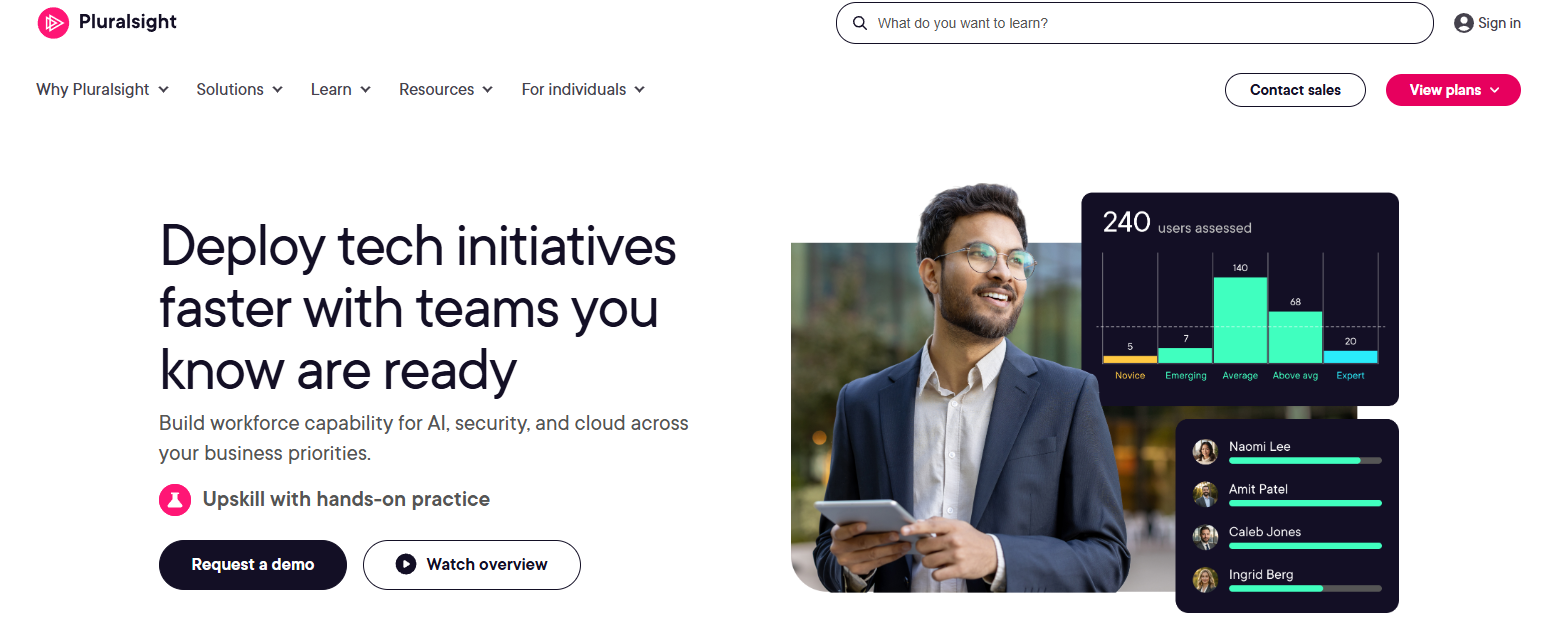This screenshot has width=1550, height=642.
Task: Click the 'Average' chart label
Action: [x=1240, y=376]
